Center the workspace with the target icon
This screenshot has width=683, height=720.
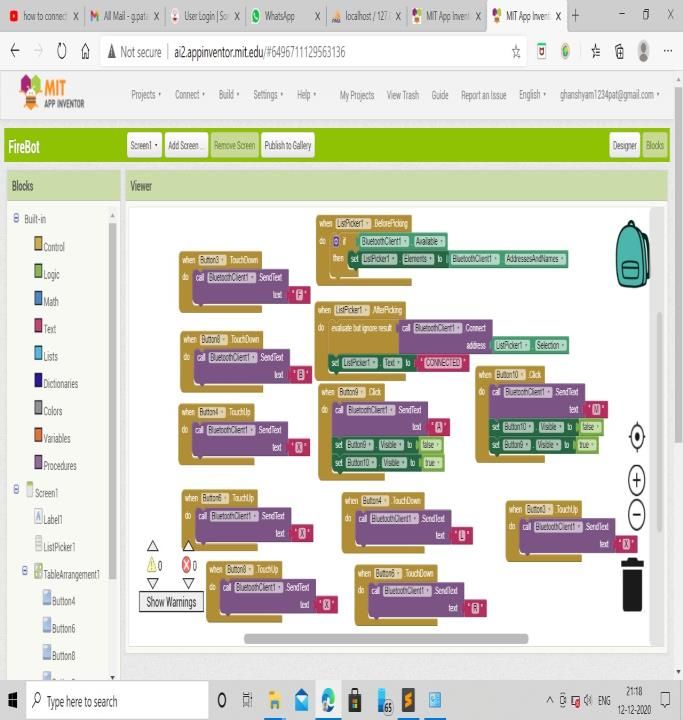[x=637, y=436]
